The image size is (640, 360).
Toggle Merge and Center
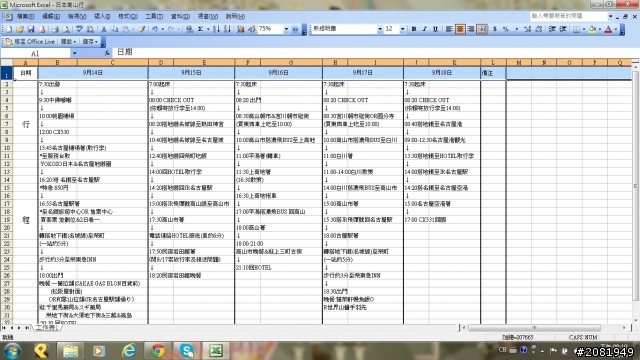tap(482, 29)
